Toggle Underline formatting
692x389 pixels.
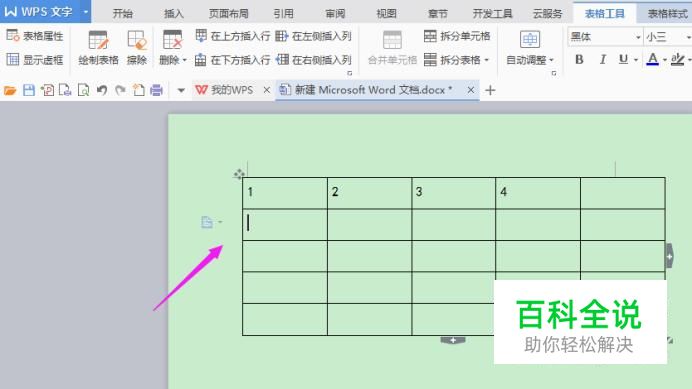pos(623,59)
